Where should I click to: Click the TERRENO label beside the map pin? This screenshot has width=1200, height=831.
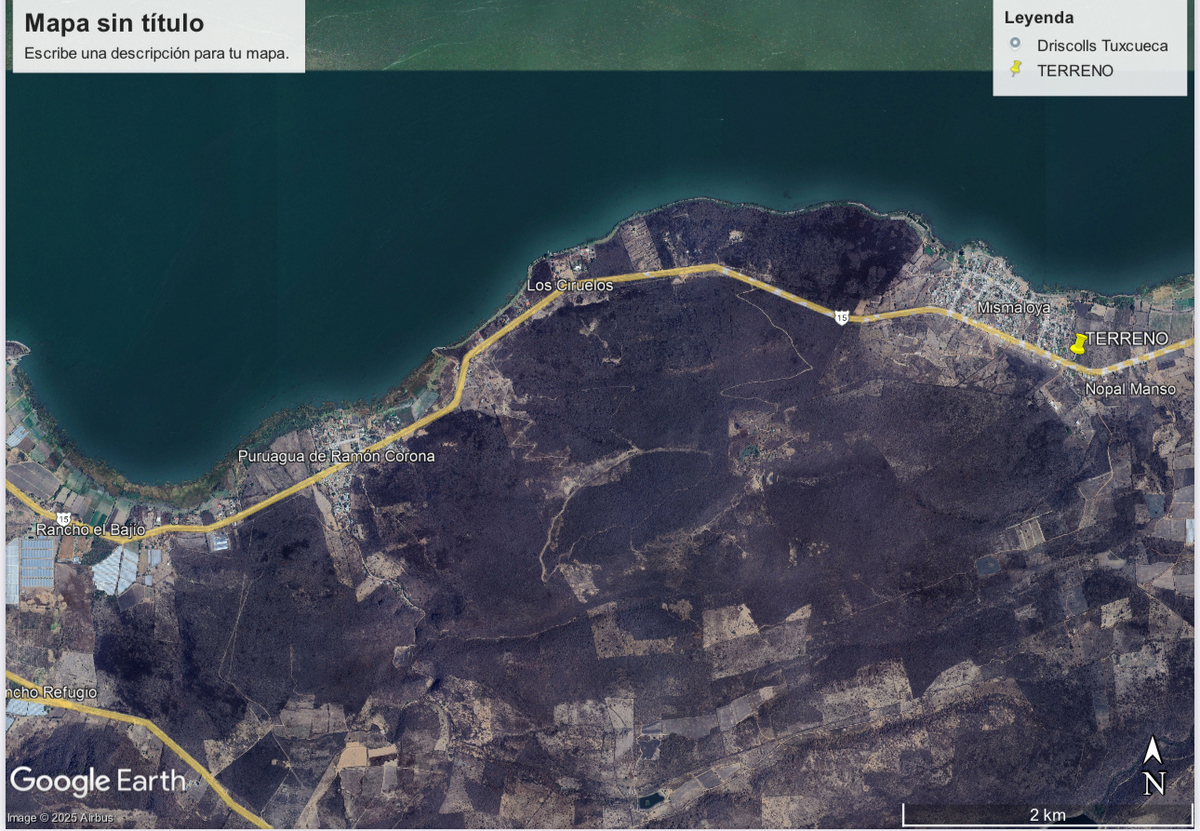pyautogui.click(x=1128, y=339)
